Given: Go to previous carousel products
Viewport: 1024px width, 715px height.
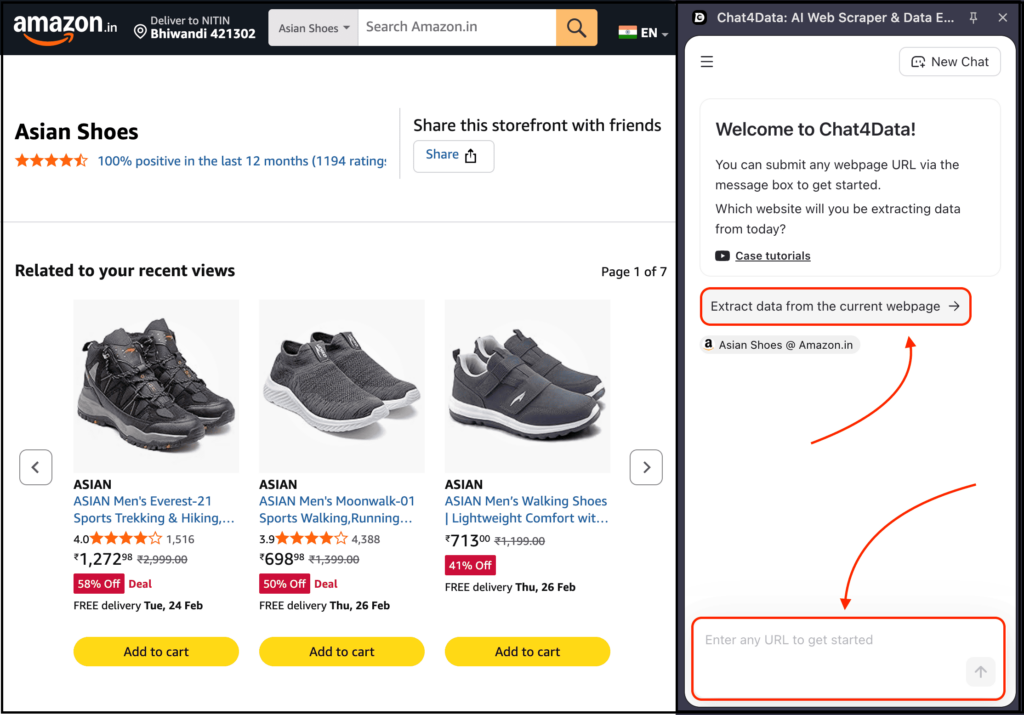Looking at the screenshot, I should coord(36,467).
